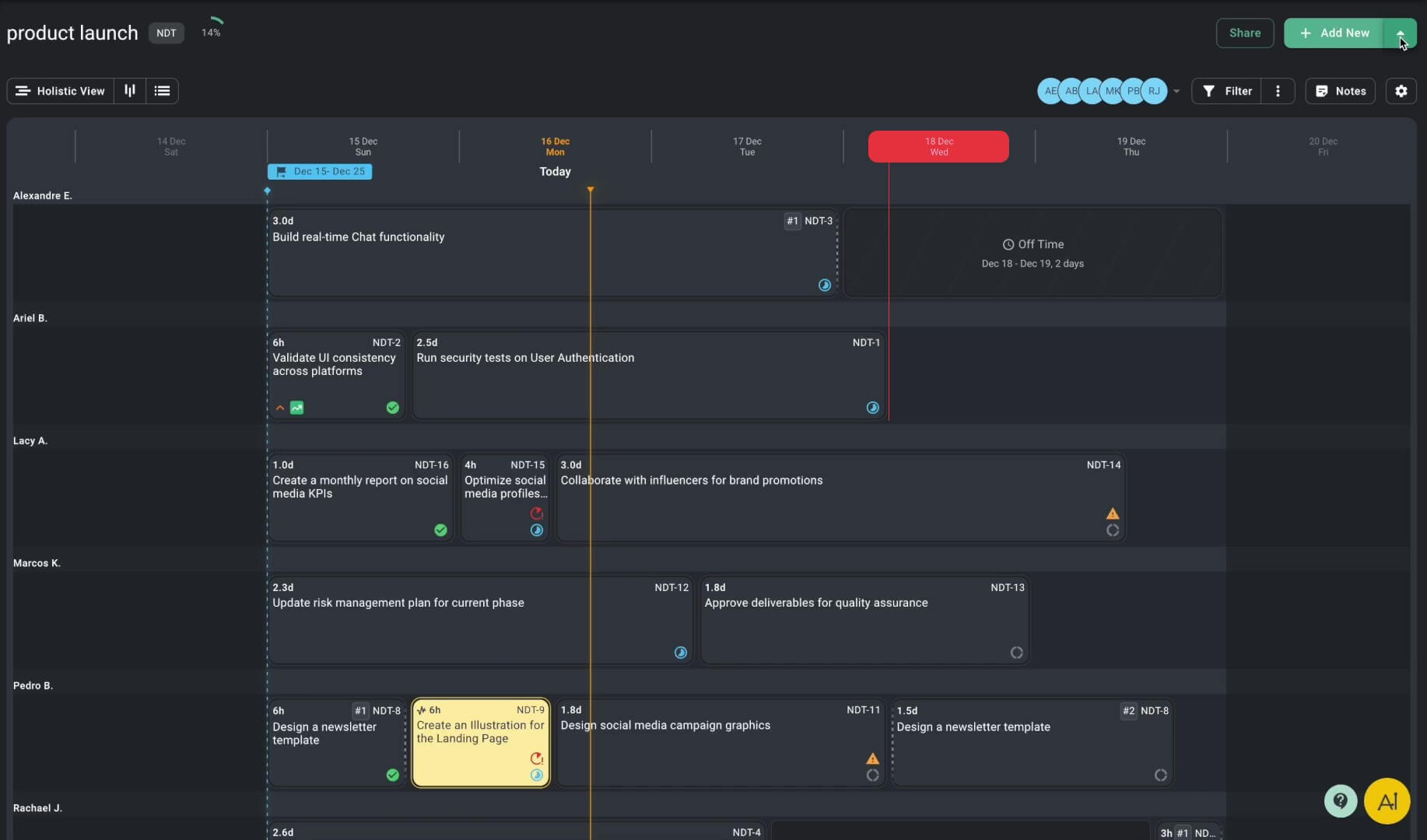
Task: Open the Notes panel
Action: click(1340, 91)
